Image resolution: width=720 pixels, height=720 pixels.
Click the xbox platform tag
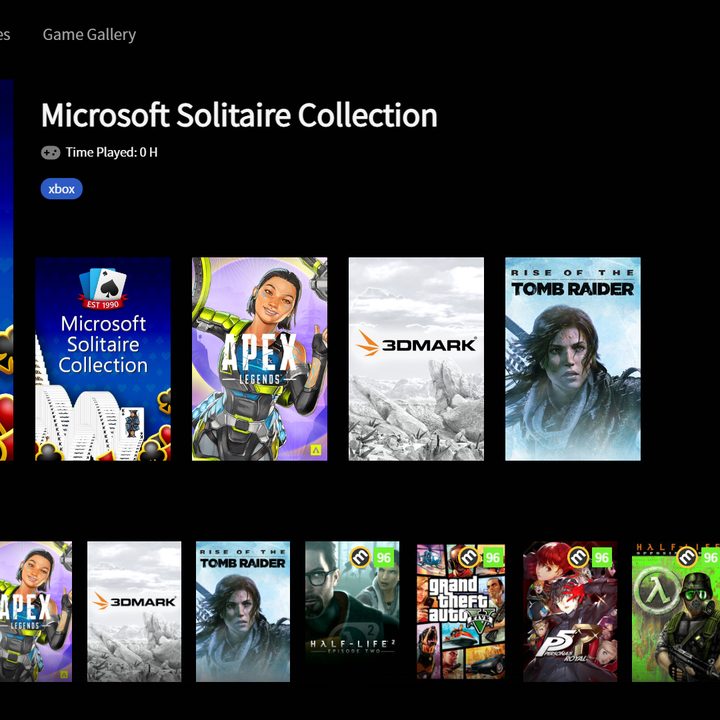[62, 189]
